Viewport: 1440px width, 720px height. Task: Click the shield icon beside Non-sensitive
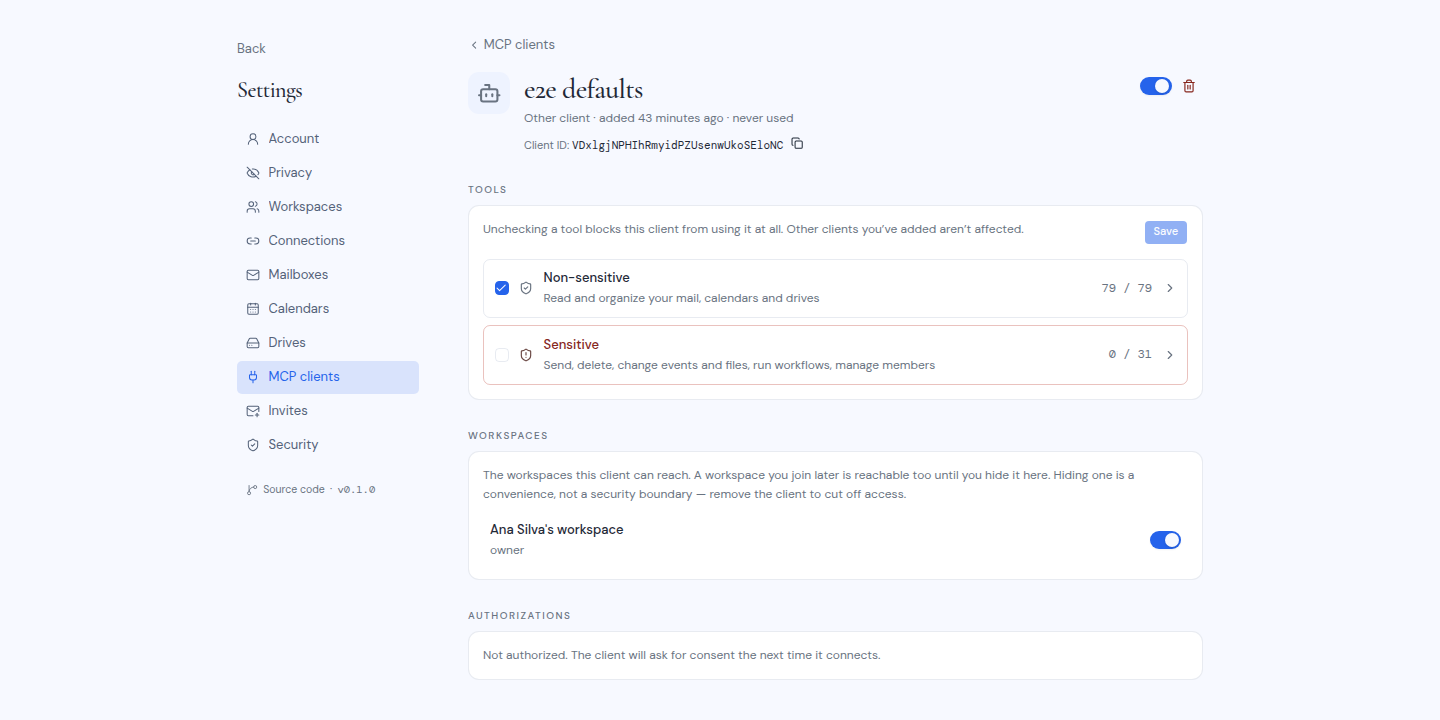point(526,288)
